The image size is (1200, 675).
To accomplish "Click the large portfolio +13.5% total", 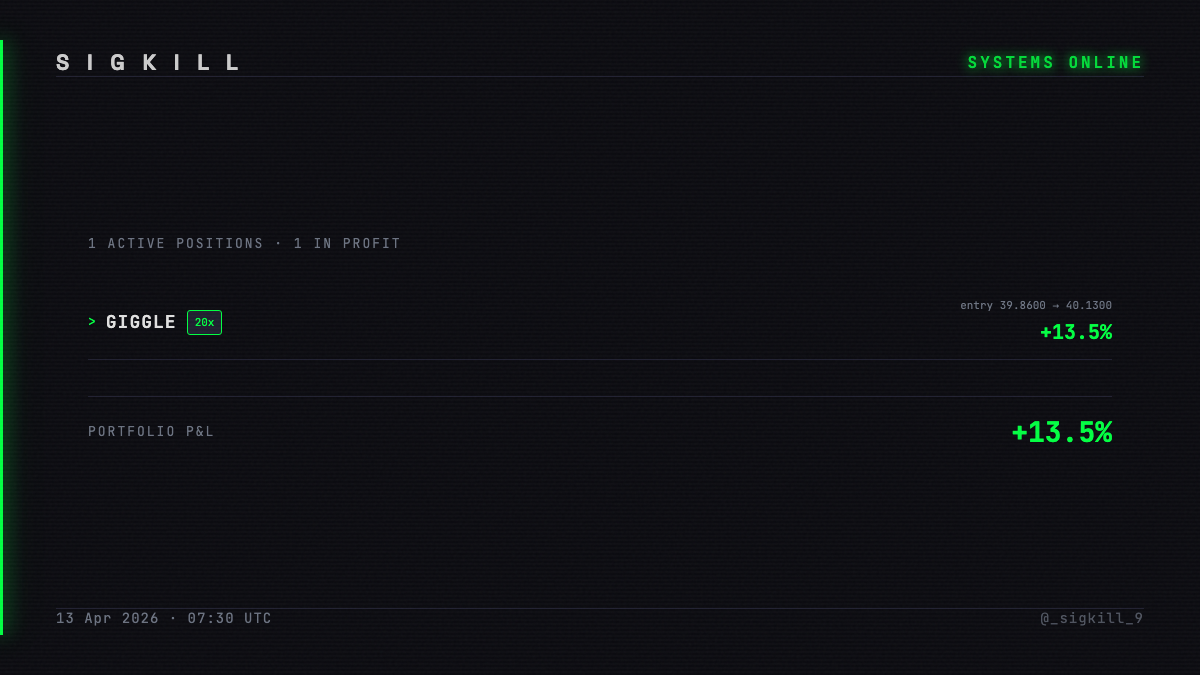I will (1062, 432).
